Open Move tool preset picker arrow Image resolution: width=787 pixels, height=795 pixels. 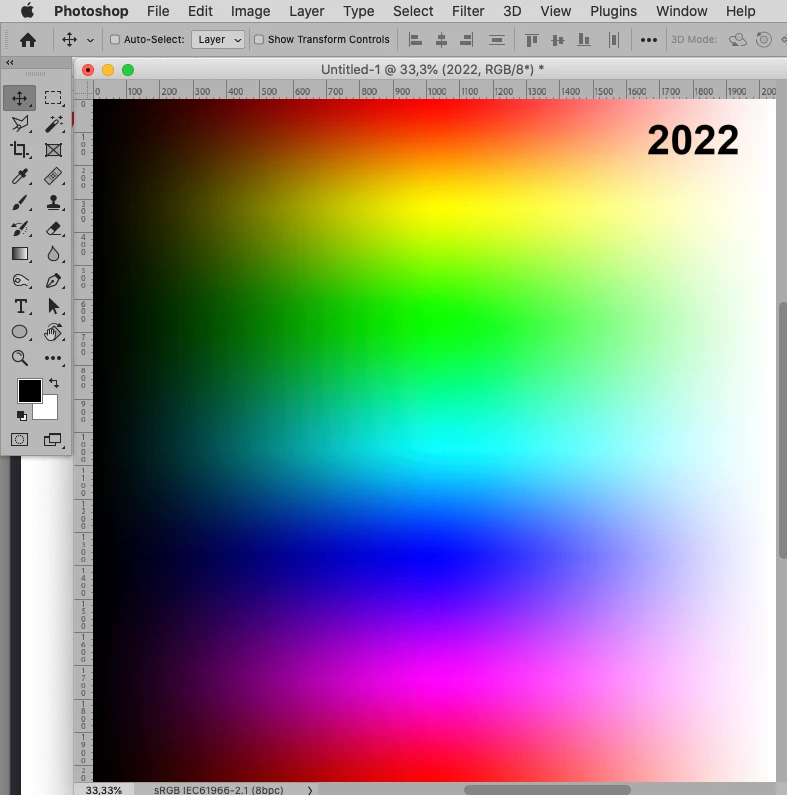tap(90, 40)
